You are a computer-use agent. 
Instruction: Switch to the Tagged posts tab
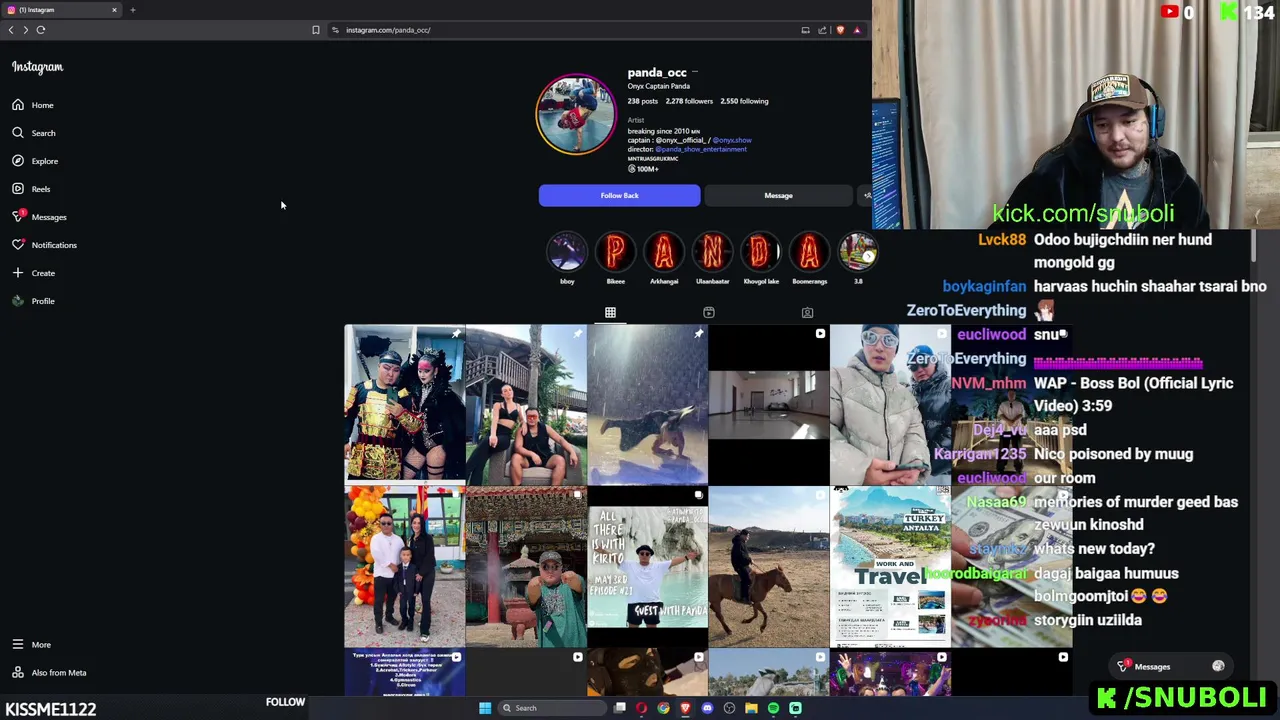point(807,313)
